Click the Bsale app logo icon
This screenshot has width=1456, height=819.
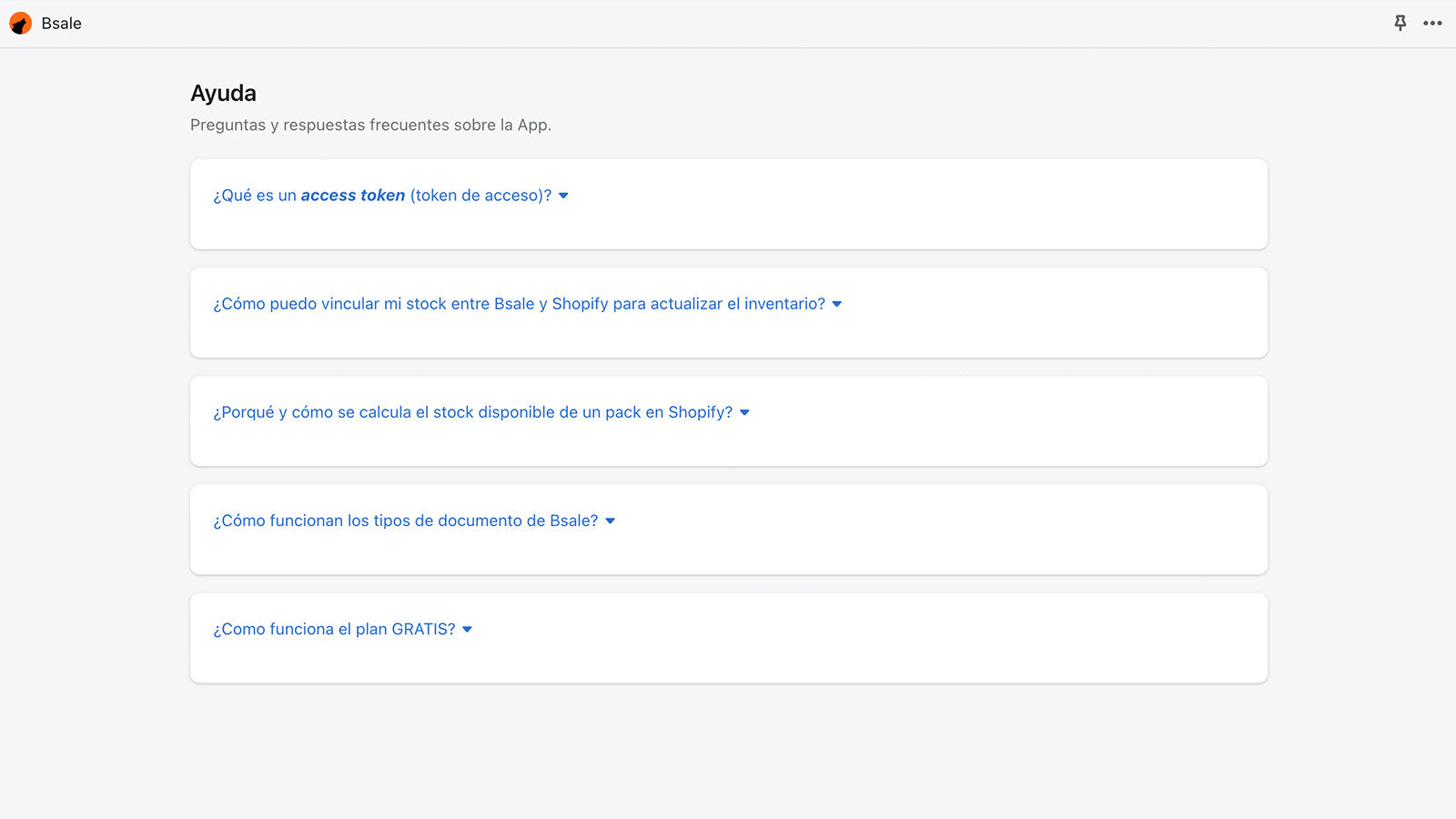click(19, 23)
